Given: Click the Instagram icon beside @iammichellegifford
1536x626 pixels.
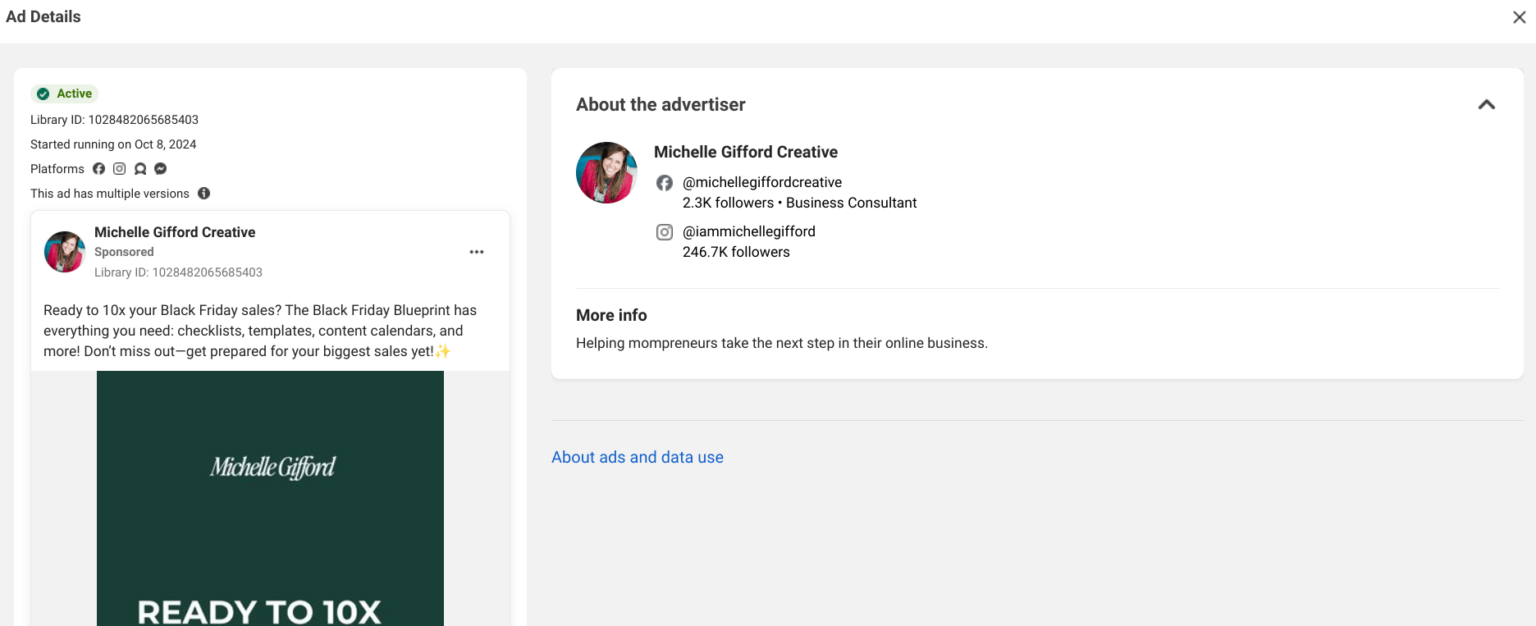Looking at the screenshot, I should coord(664,231).
